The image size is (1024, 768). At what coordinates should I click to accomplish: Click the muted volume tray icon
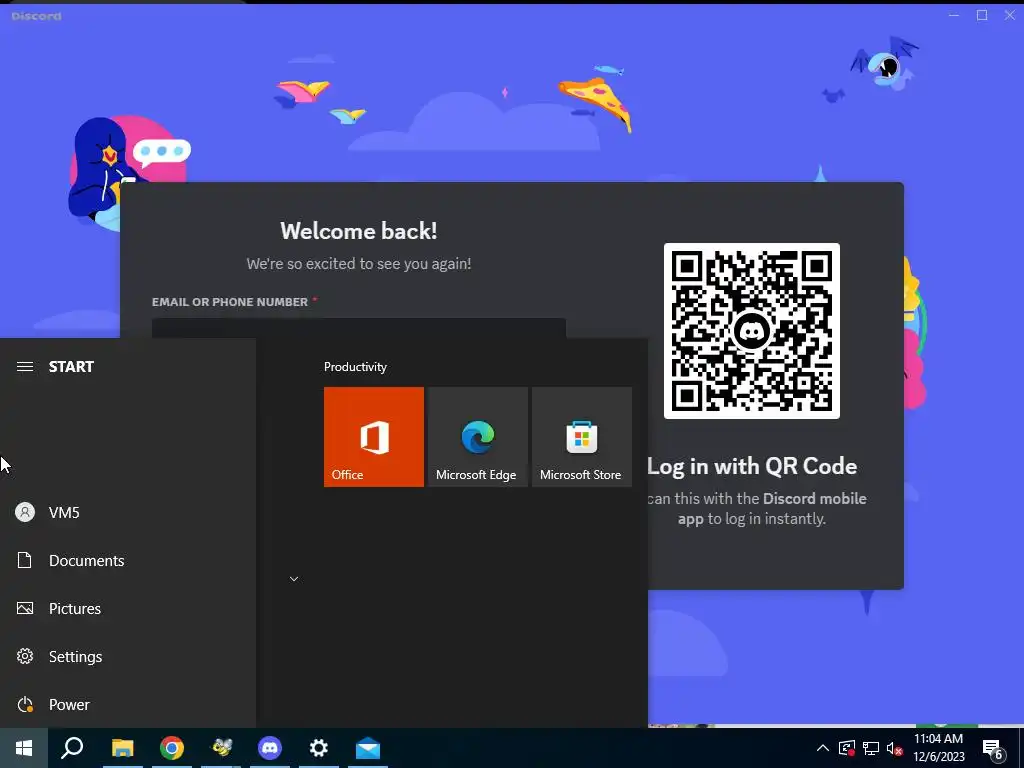coord(895,748)
